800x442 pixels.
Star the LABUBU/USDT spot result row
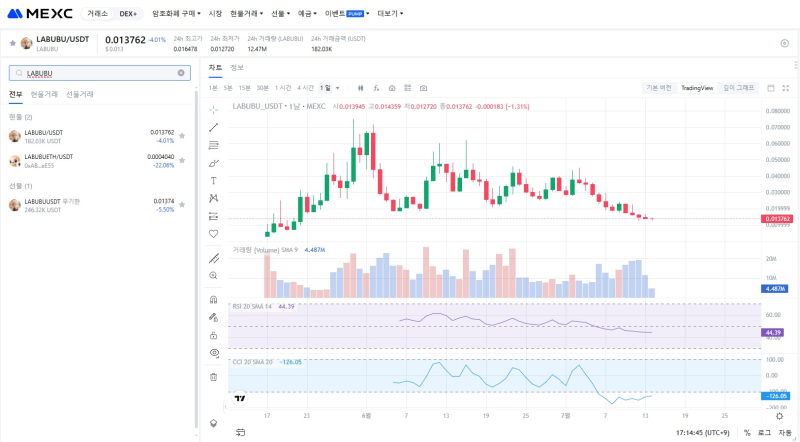[182, 136]
